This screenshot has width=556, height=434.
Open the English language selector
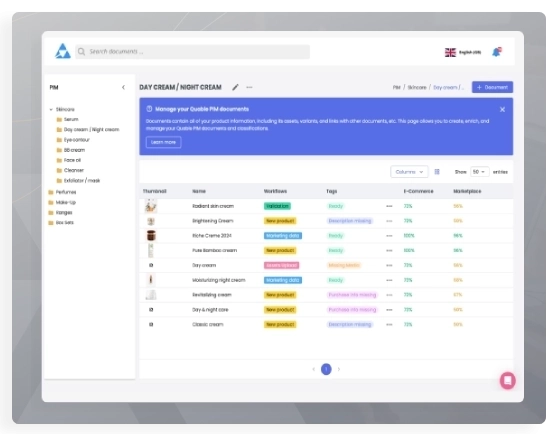point(463,52)
